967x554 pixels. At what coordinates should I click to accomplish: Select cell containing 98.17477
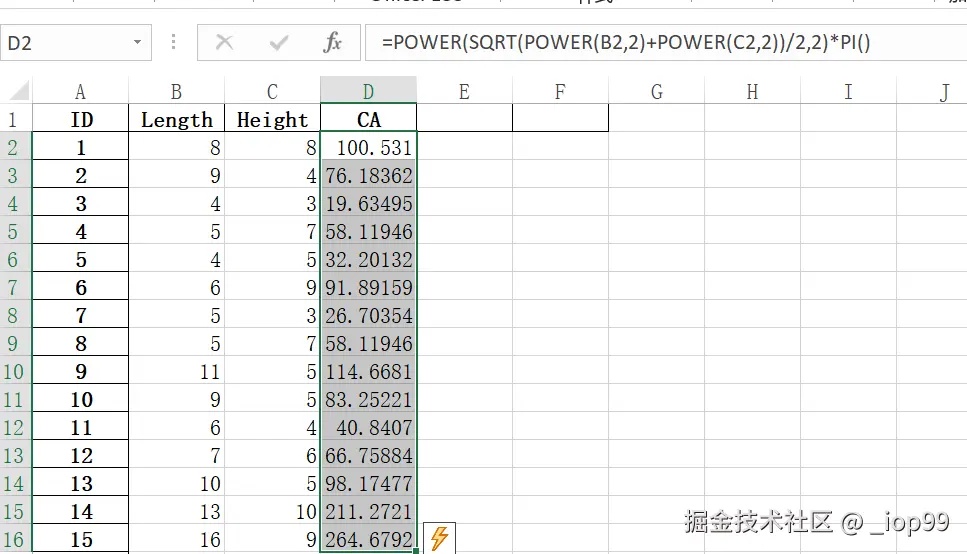point(368,483)
